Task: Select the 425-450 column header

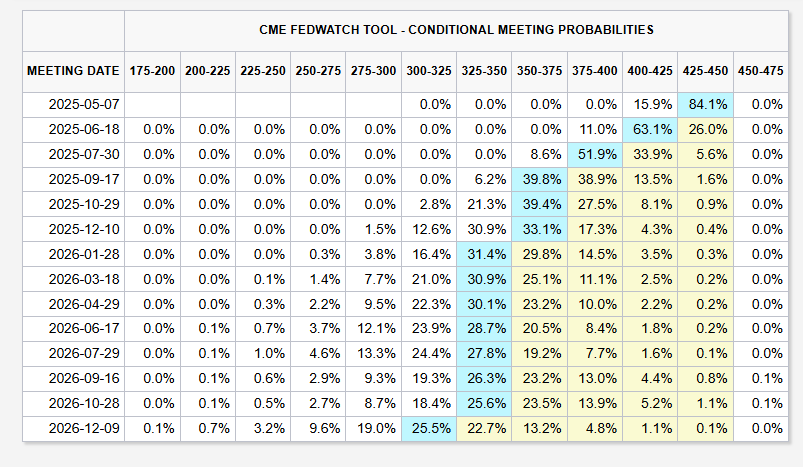Action: 705,71
